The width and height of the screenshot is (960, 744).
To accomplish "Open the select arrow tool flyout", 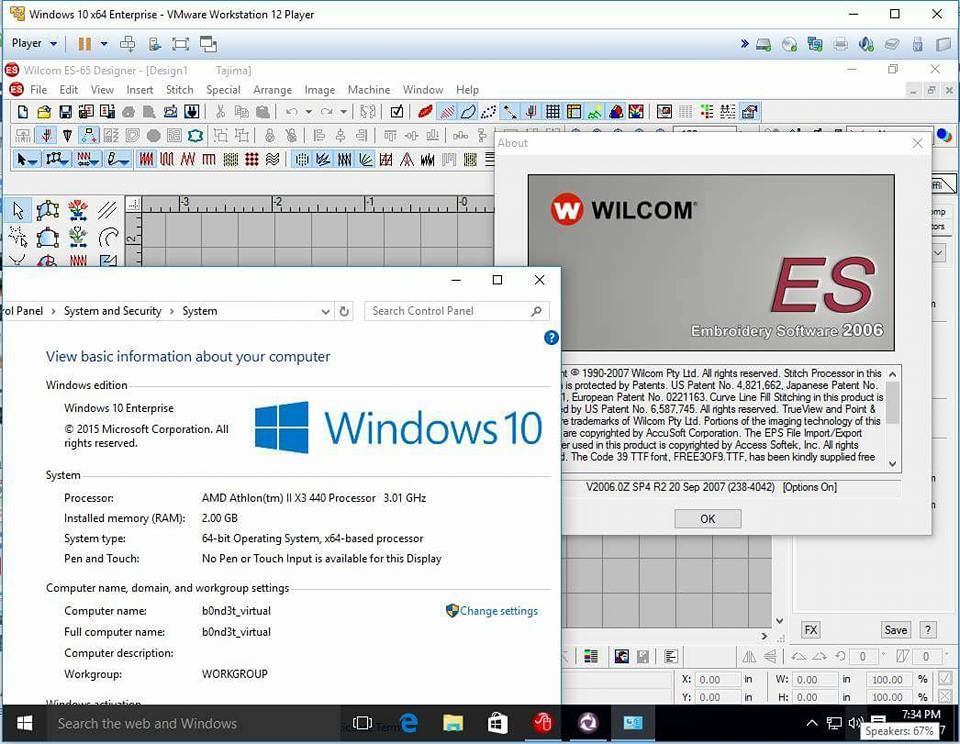I will point(27,159).
